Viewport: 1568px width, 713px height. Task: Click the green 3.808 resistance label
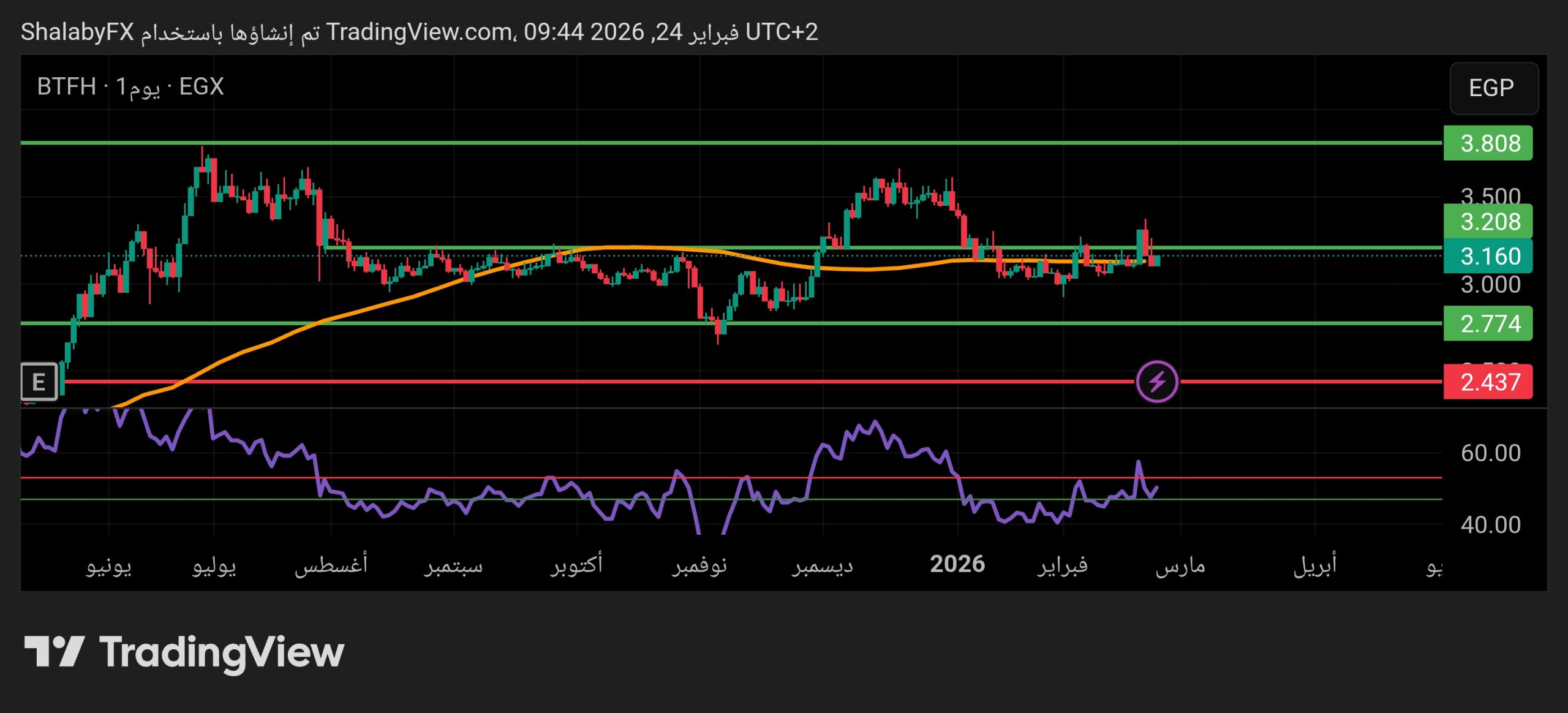(1488, 143)
